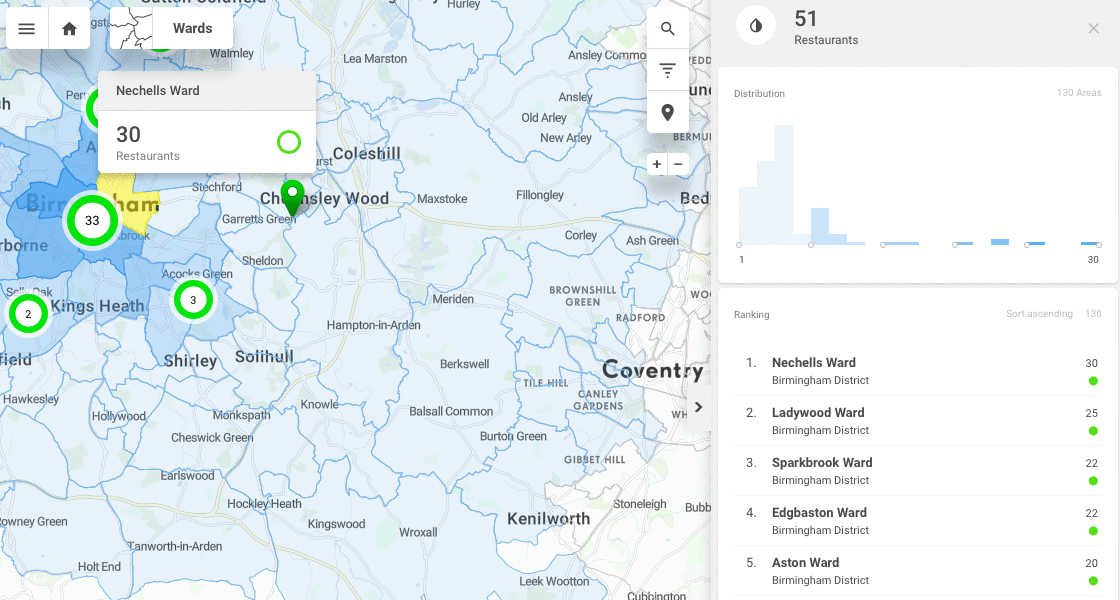Select Sparkbrook Ward from ranking list
The image size is (1120, 600).
click(822, 462)
